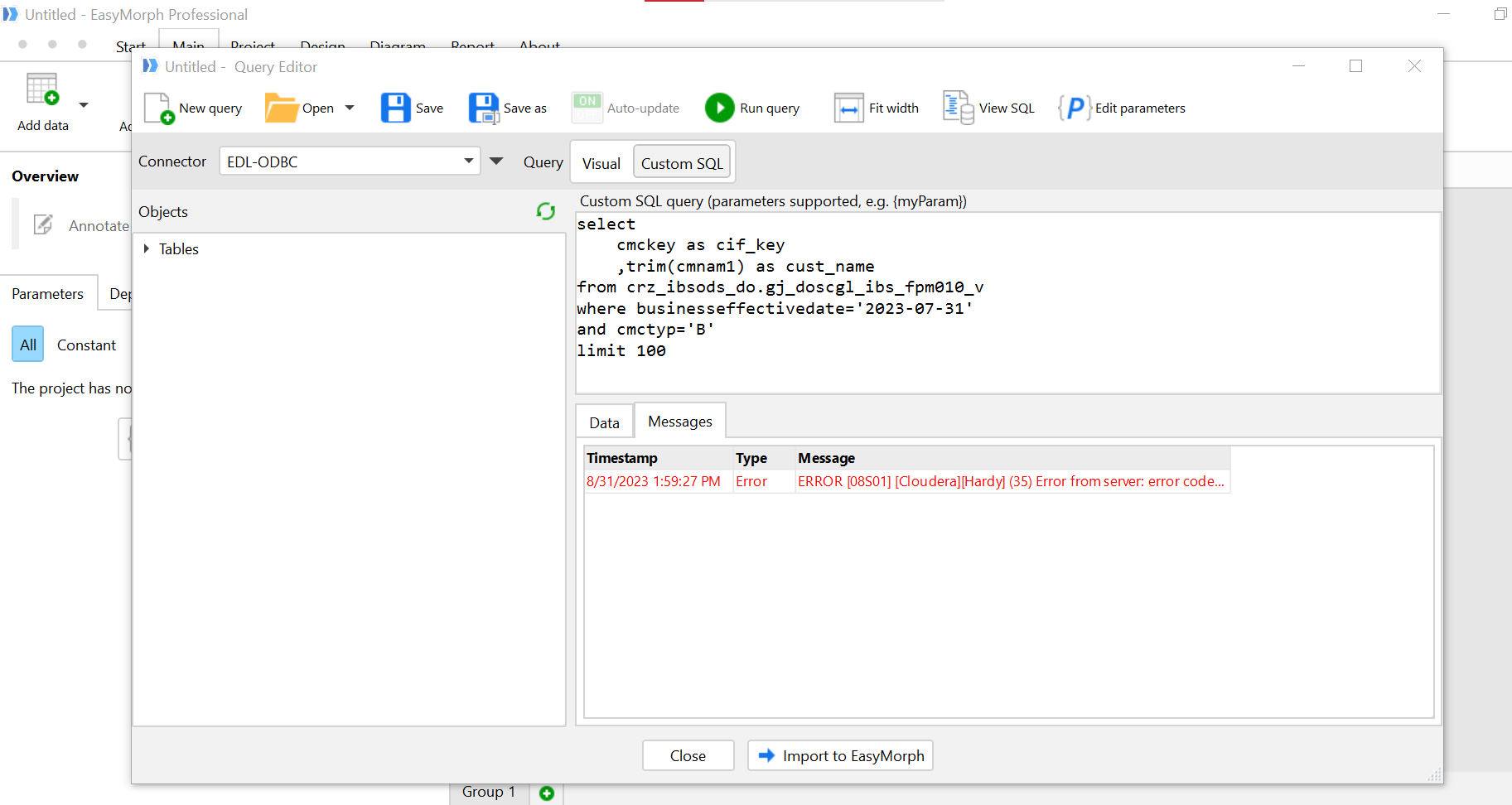The width and height of the screenshot is (1512, 805).
Task: Click the Add data icon in main window
Action: pos(43,89)
